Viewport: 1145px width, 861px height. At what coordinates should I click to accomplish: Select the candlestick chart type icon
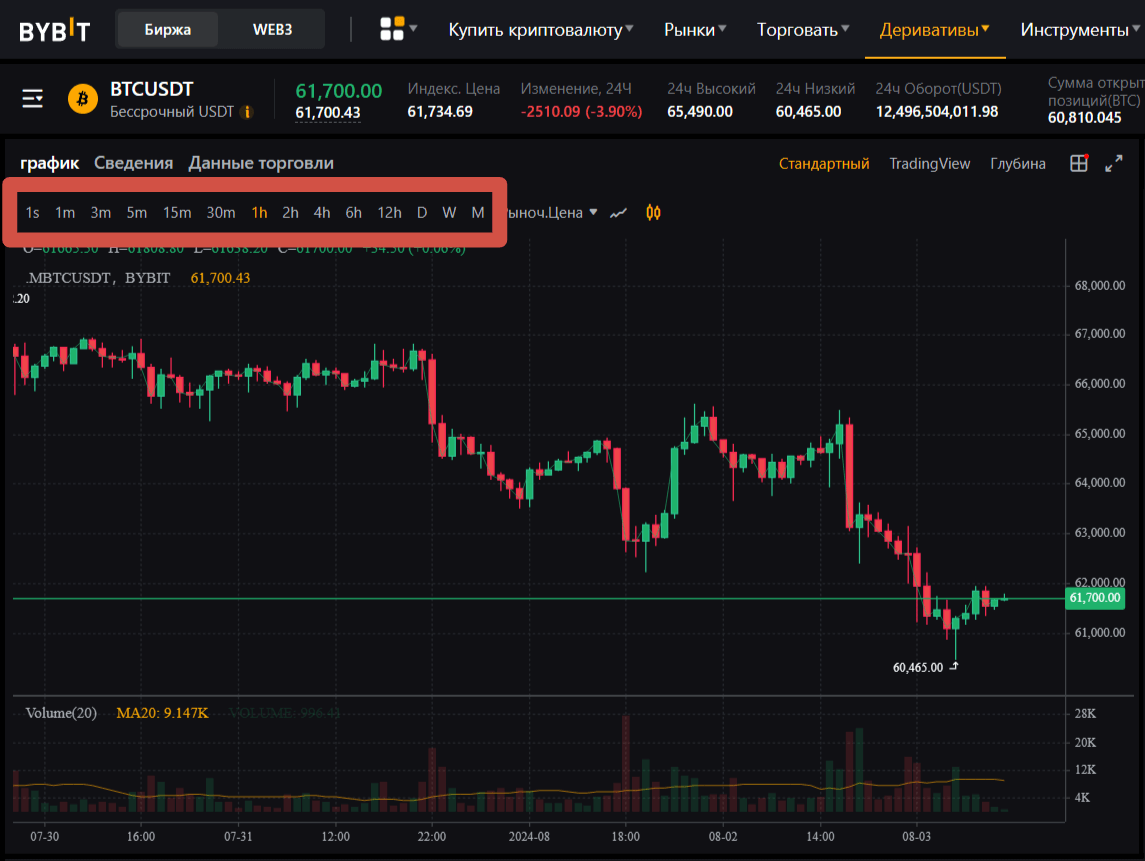pos(654,213)
